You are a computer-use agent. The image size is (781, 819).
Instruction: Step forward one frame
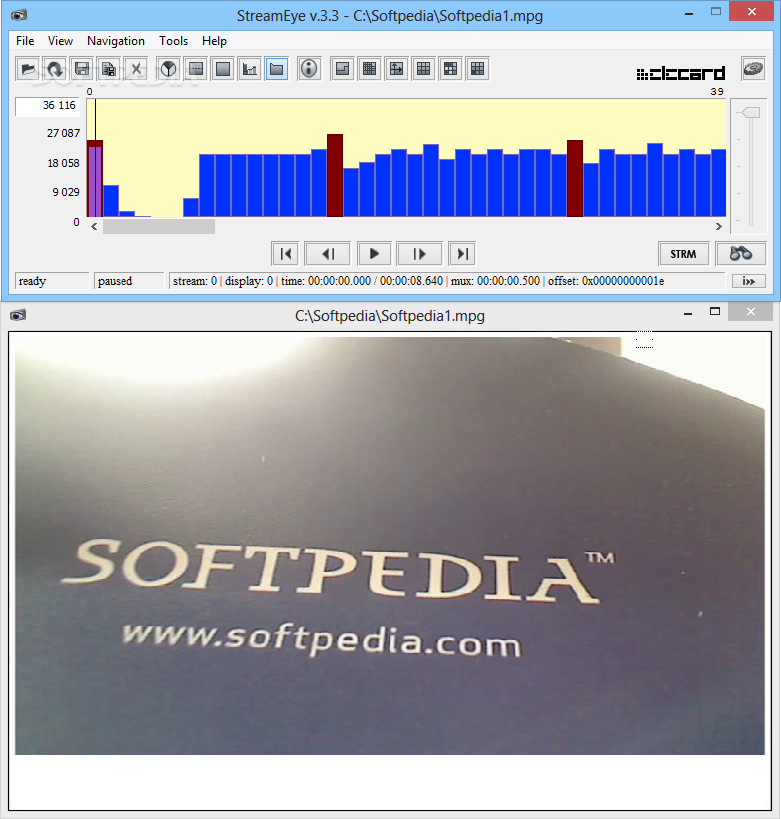click(x=419, y=254)
